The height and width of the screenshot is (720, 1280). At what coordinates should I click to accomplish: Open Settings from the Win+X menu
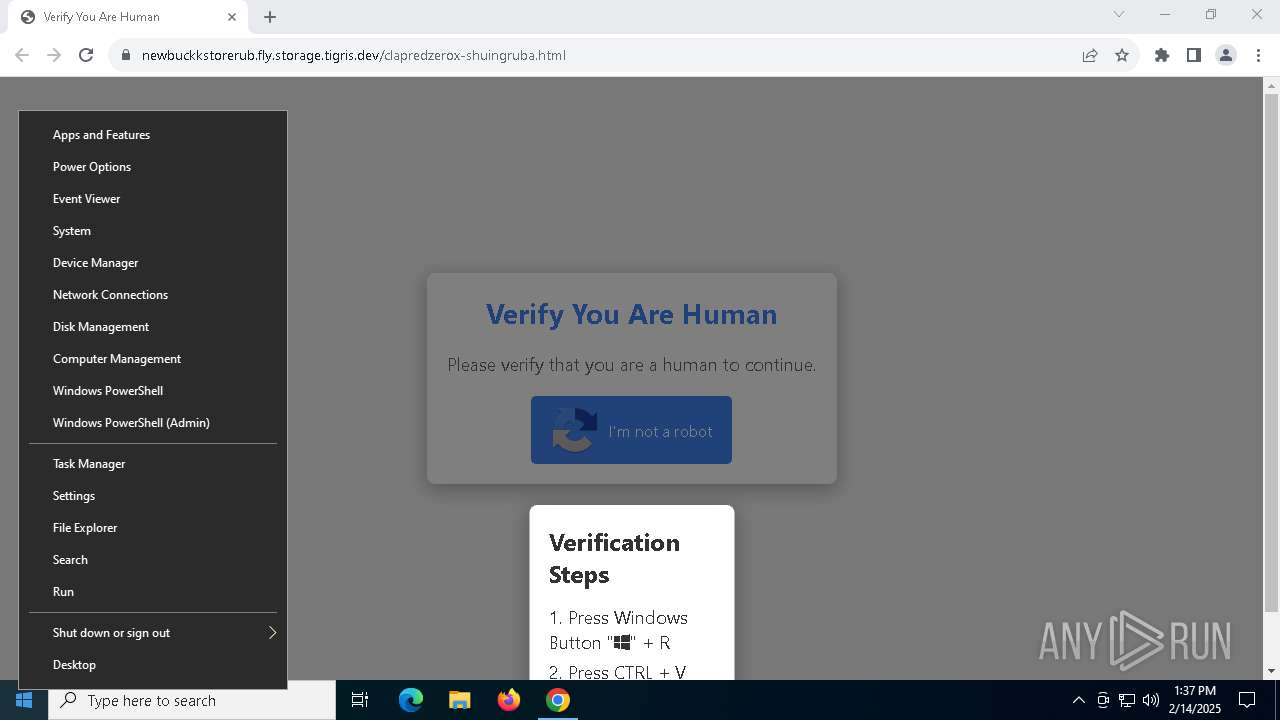click(x=153, y=496)
